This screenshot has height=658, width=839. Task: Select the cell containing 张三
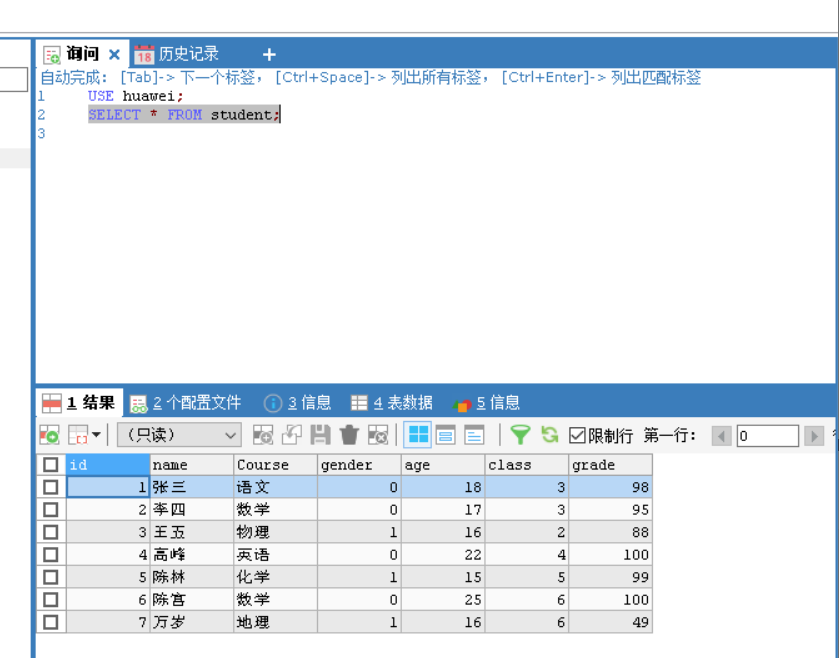[192, 487]
